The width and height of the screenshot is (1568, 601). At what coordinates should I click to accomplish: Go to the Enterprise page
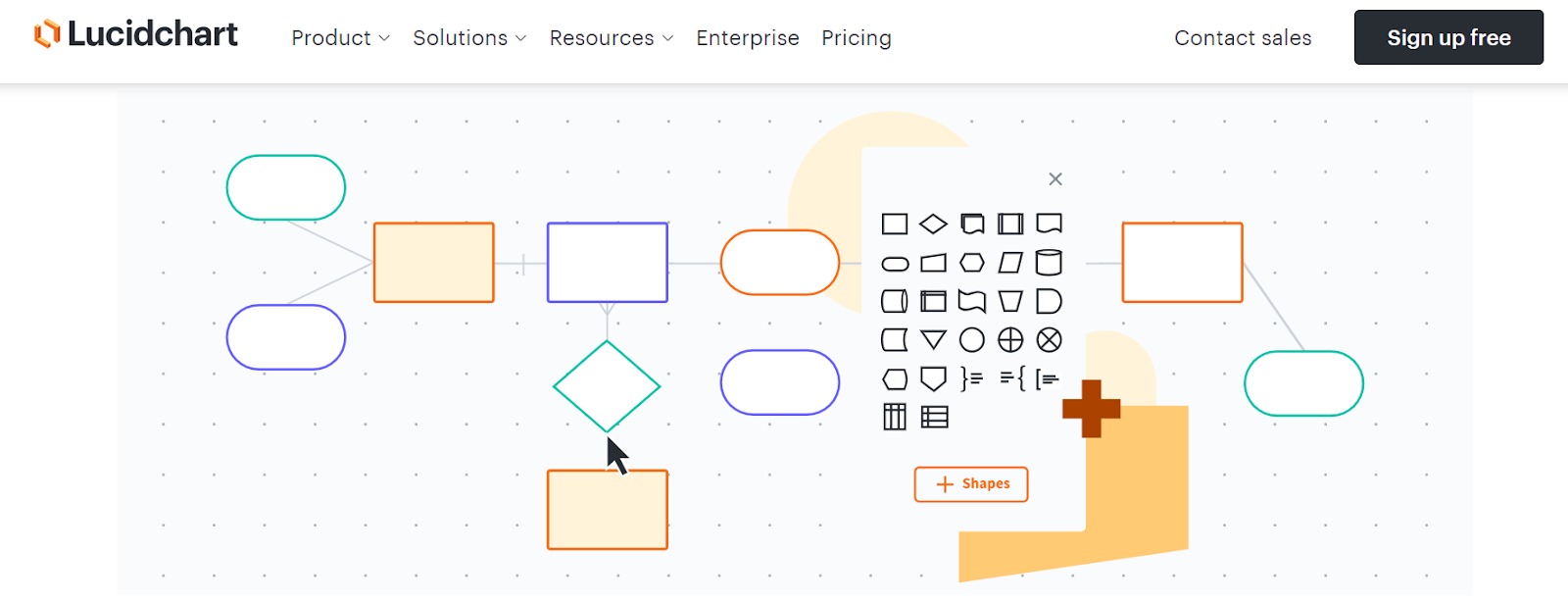[748, 38]
